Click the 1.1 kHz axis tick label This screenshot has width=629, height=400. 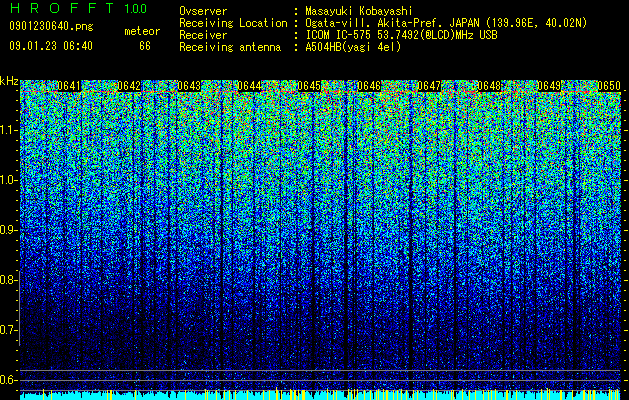9,130
